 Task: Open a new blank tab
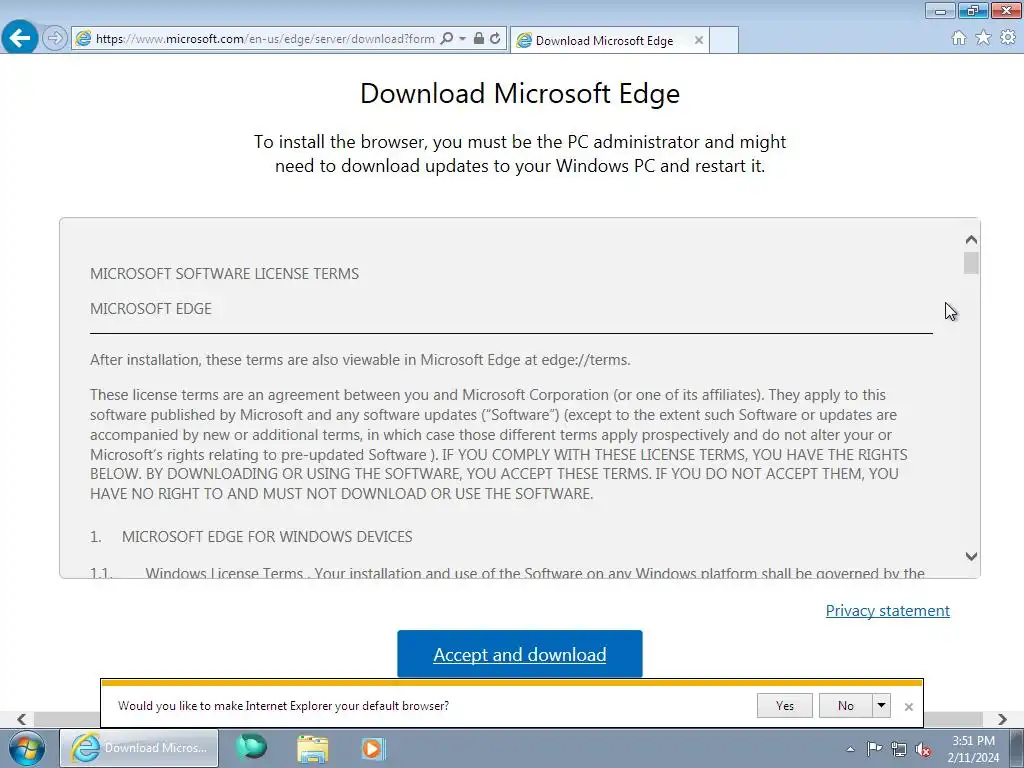click(724, 40)
